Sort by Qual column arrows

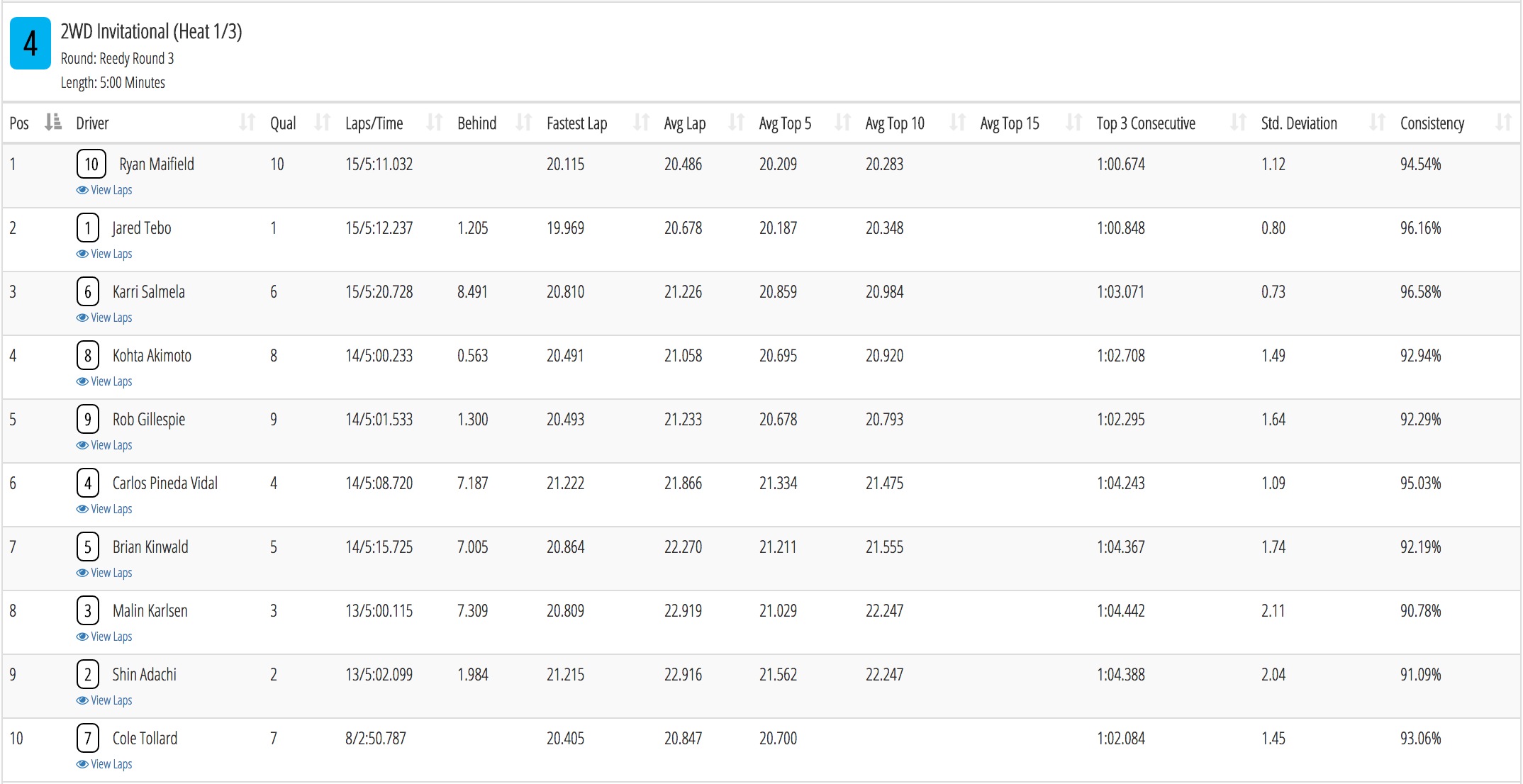(x=323, y=123)
